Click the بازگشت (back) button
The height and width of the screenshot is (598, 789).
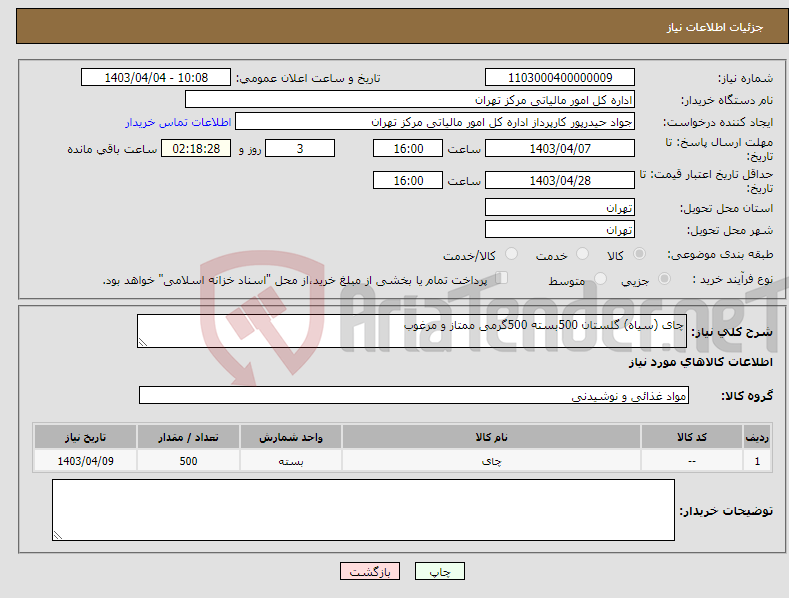coord(370,571)
